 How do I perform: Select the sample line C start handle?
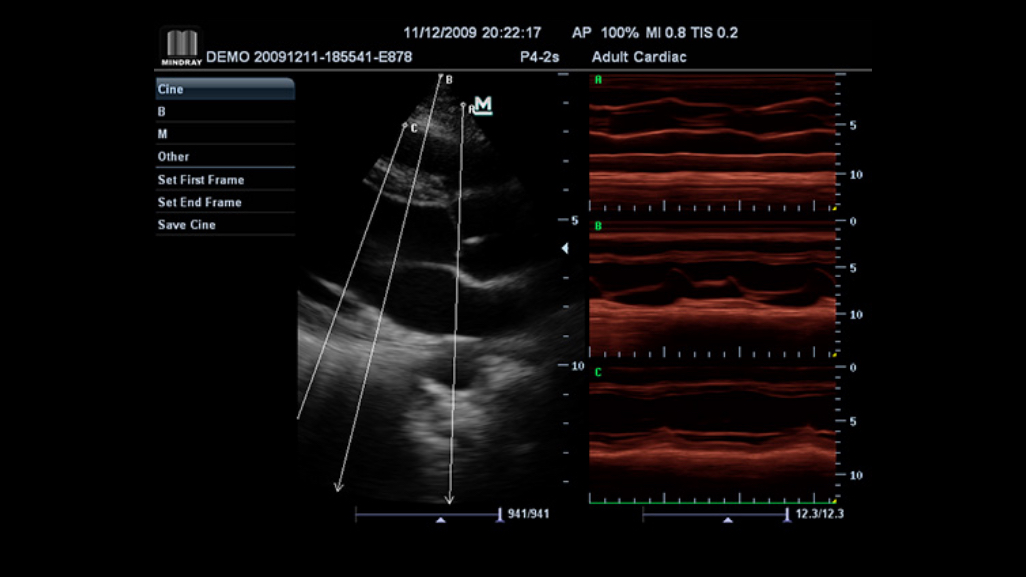405,126
